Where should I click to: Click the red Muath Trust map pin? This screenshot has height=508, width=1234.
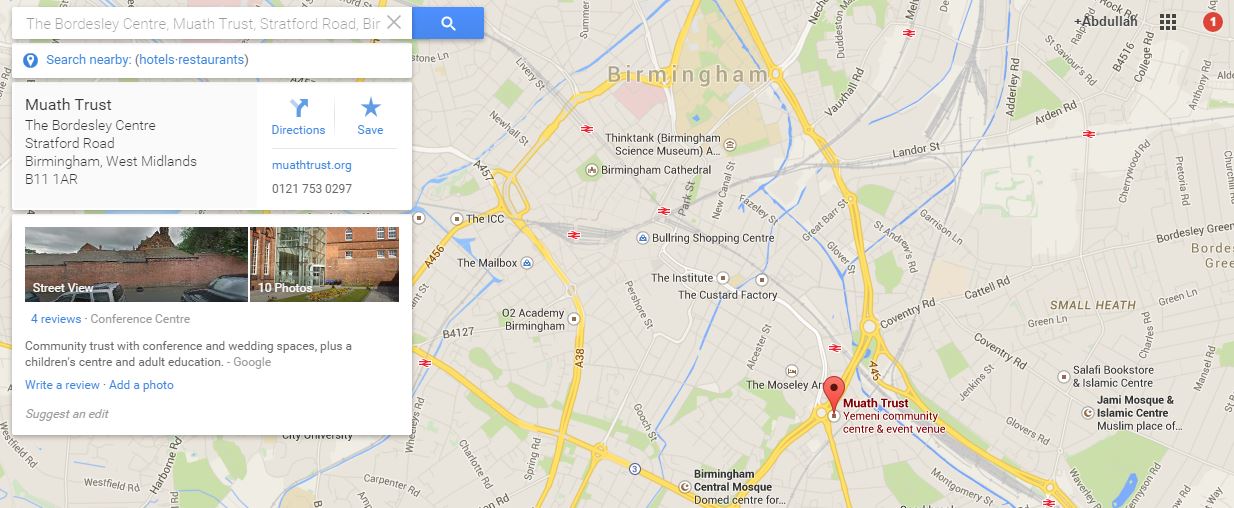(833, 395)
